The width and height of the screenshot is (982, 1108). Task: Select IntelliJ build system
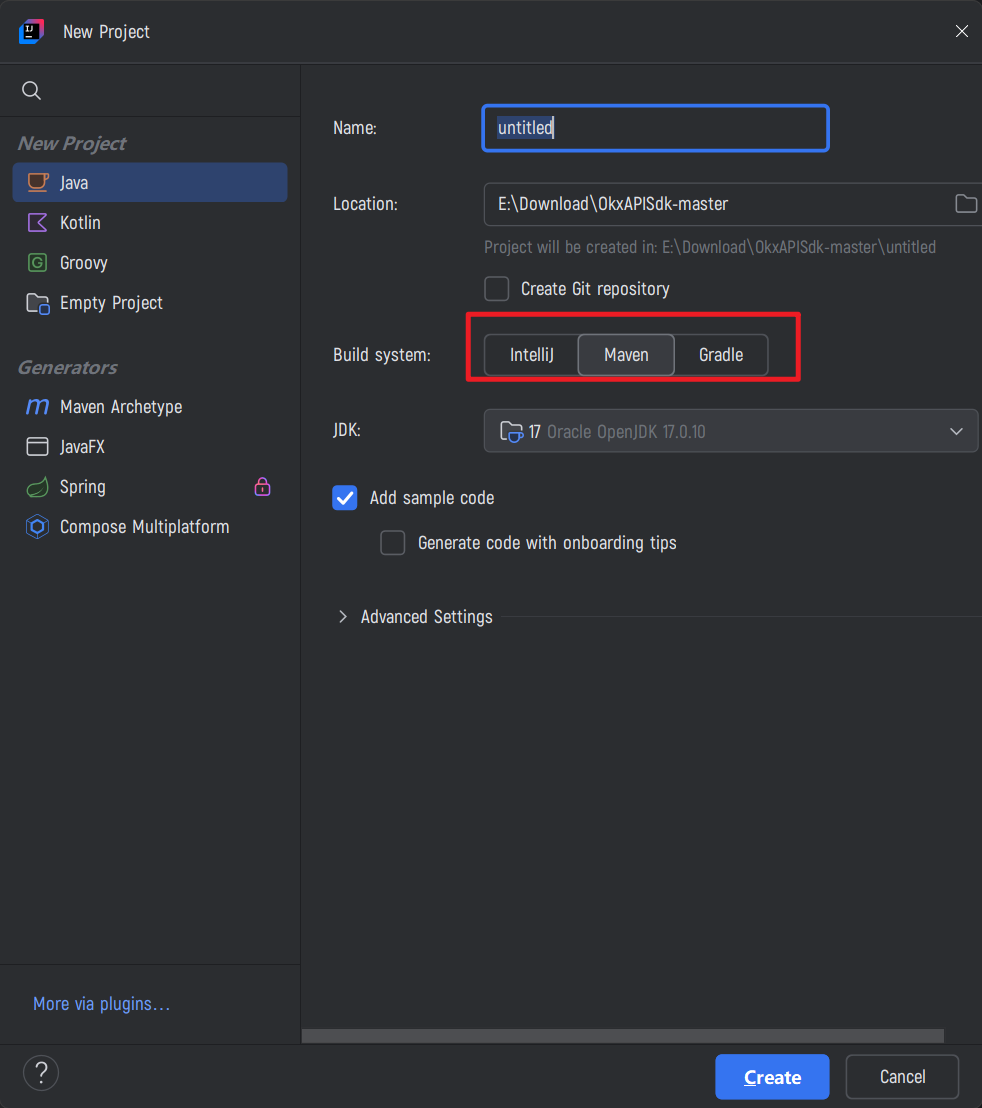point(531,355)
